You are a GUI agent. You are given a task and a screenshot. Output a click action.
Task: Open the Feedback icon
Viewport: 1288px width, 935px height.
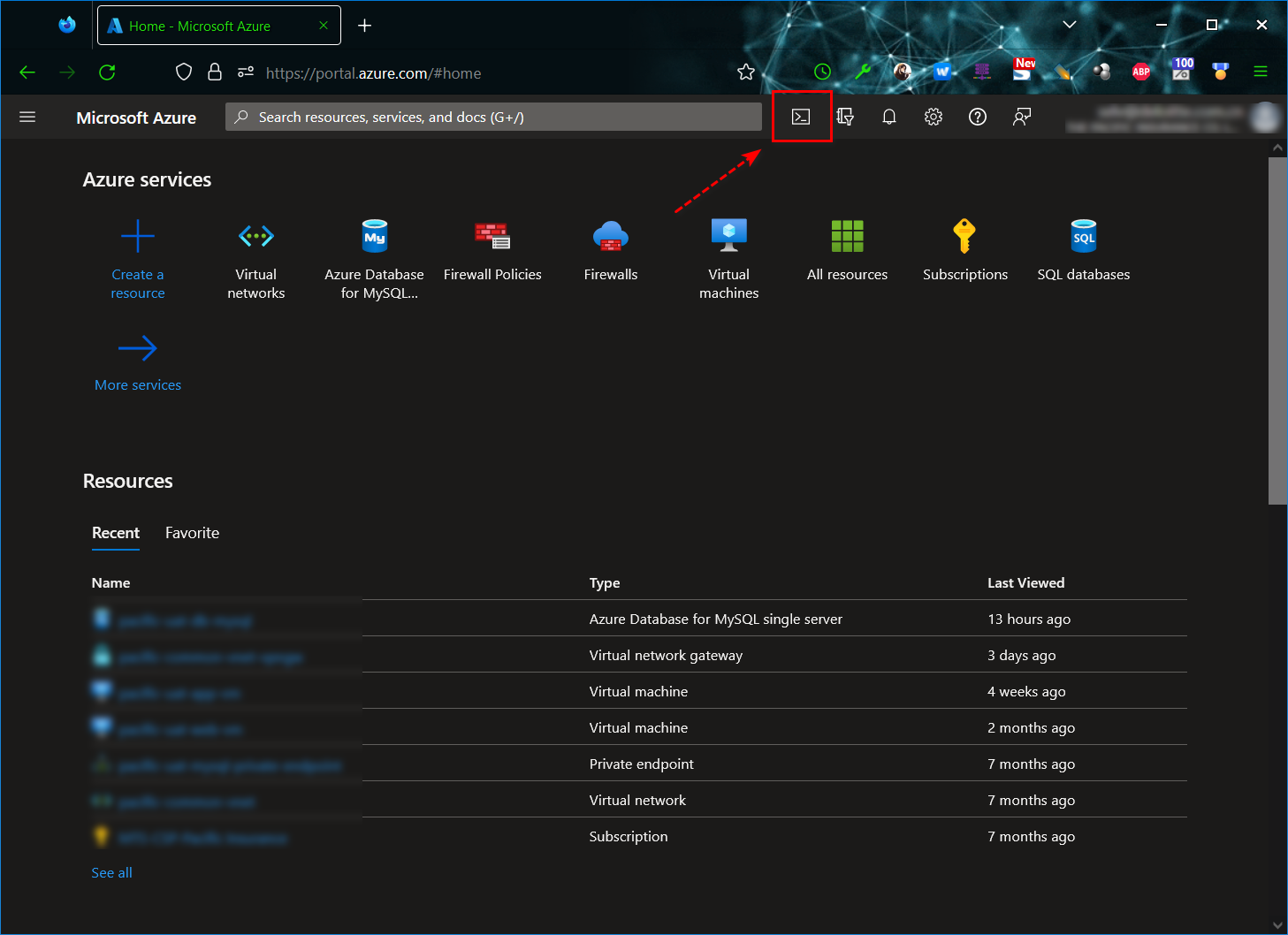pos(1022,117)
